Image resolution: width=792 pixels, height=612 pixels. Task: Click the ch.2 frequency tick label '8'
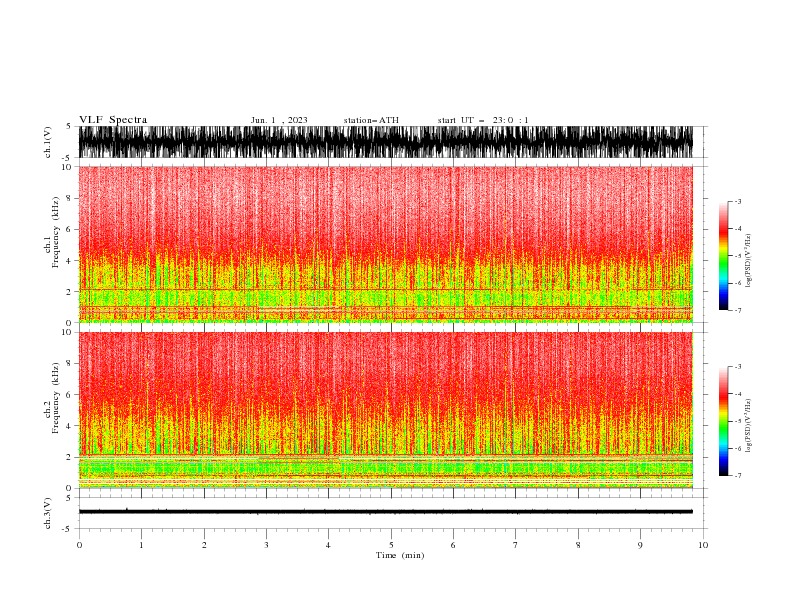(70, 364)
